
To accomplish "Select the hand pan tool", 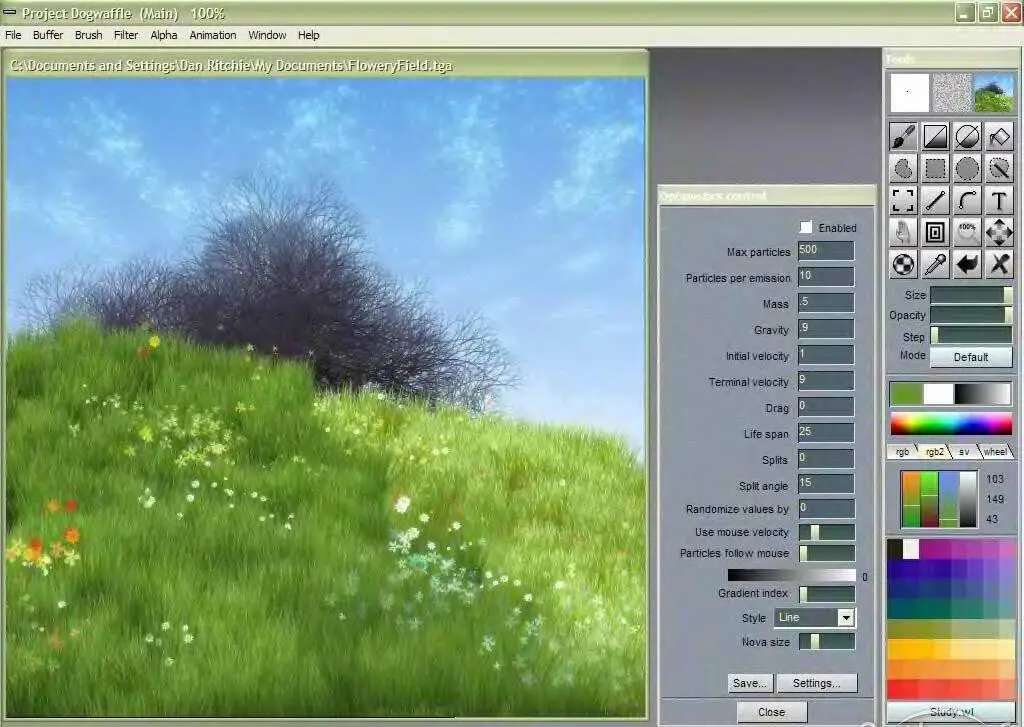I will (903, 233).
